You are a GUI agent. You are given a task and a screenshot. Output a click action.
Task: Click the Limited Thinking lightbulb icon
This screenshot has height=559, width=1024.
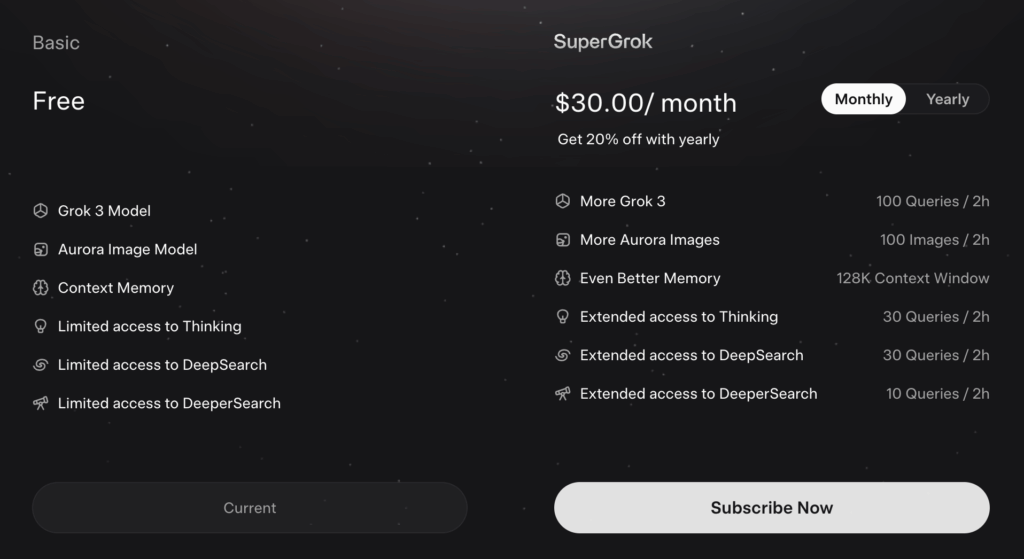pyautogui.click(x=40, y=327)
